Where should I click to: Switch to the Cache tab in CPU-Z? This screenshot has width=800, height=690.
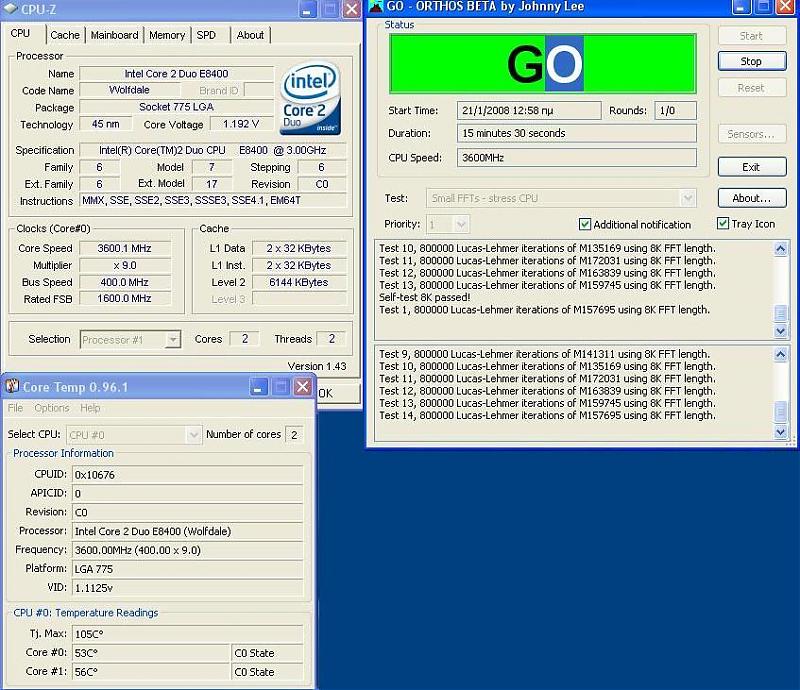click(x=65, y=35)
